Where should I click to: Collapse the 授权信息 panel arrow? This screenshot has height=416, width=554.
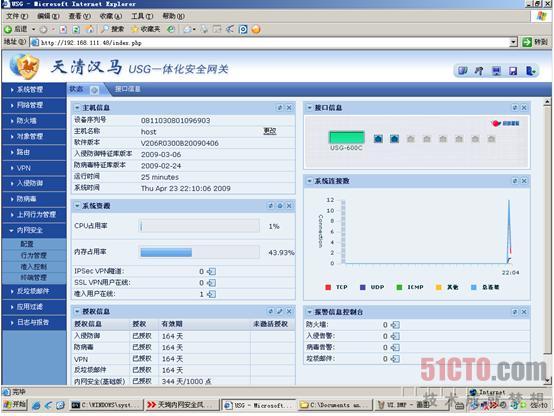[x=77, y=311]
